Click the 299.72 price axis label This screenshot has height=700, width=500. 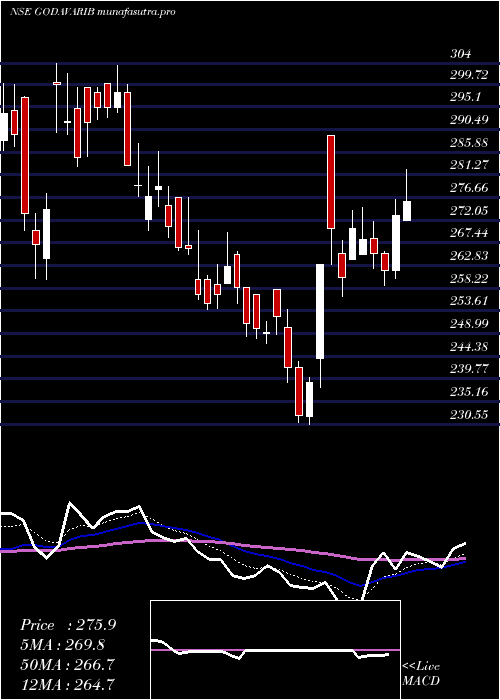[x=469, y=75]
